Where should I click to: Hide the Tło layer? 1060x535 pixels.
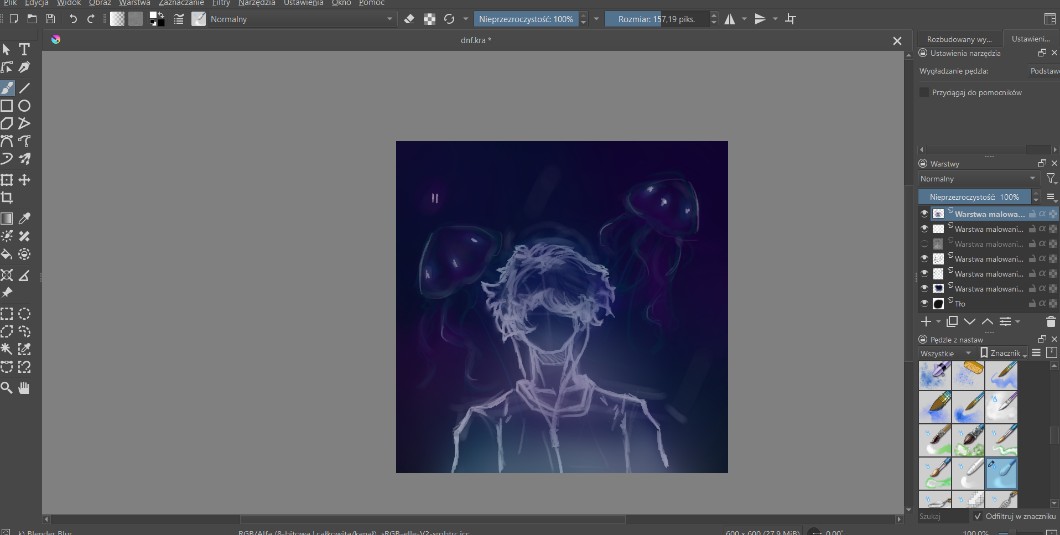pos(924,303)
